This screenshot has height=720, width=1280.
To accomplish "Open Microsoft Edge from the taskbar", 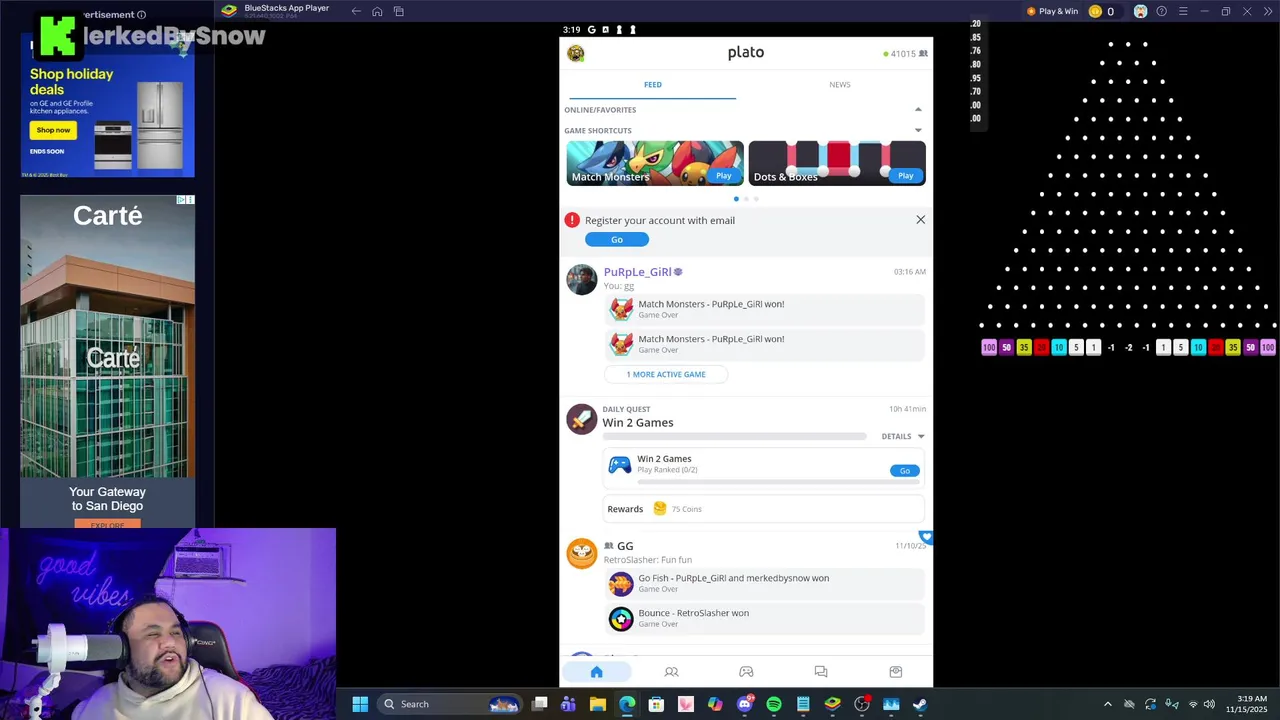I will (627, 704).
